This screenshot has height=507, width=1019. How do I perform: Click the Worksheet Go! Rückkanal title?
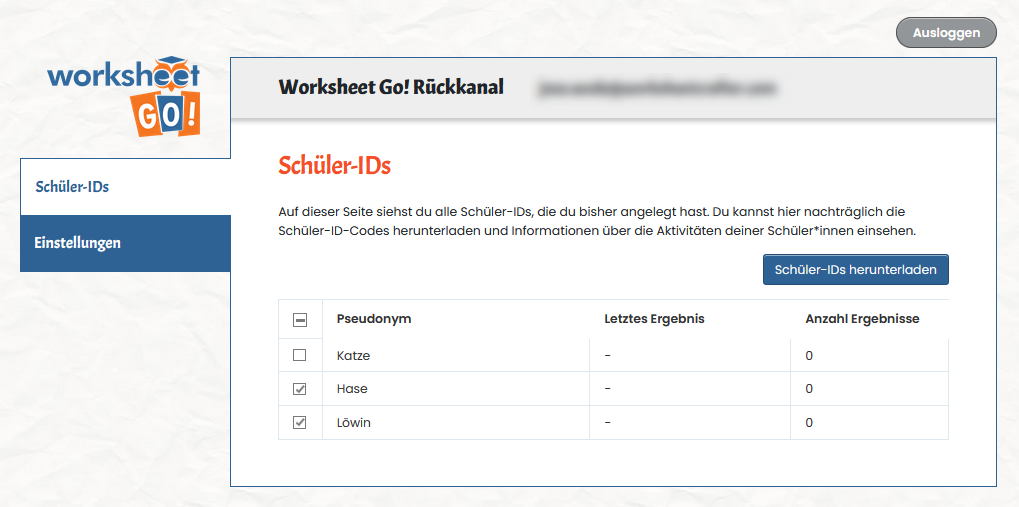click(391, 87)
